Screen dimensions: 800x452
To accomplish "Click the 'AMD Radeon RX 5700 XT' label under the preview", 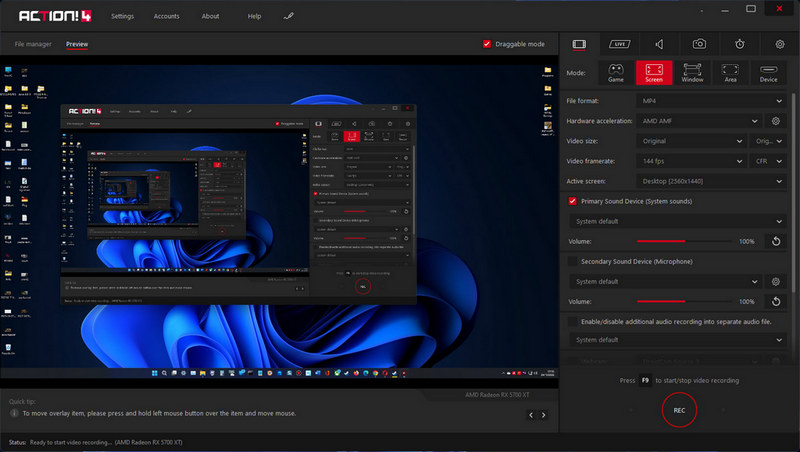I will pos(497,395).
